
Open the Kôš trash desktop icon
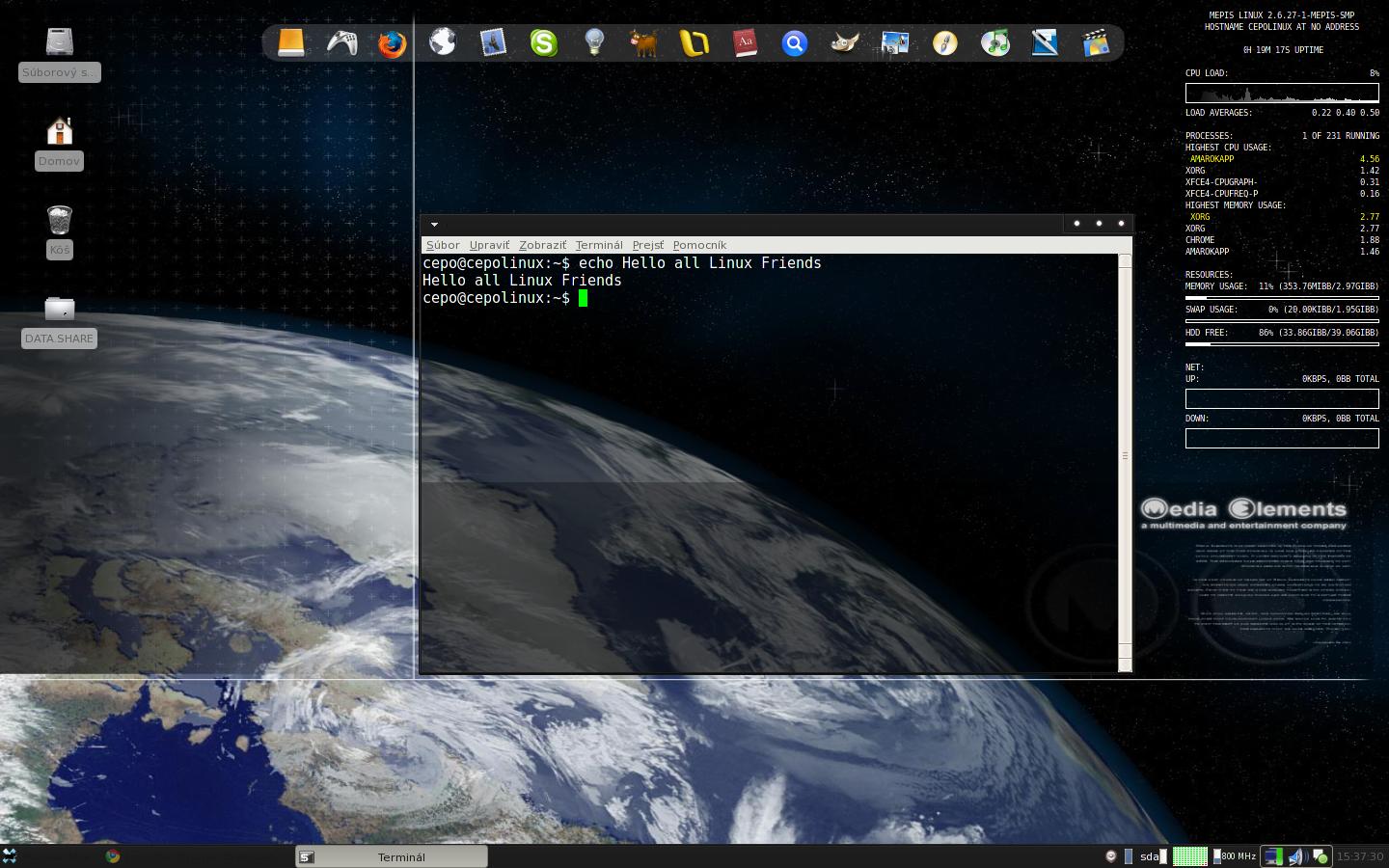tap(60, 221)
